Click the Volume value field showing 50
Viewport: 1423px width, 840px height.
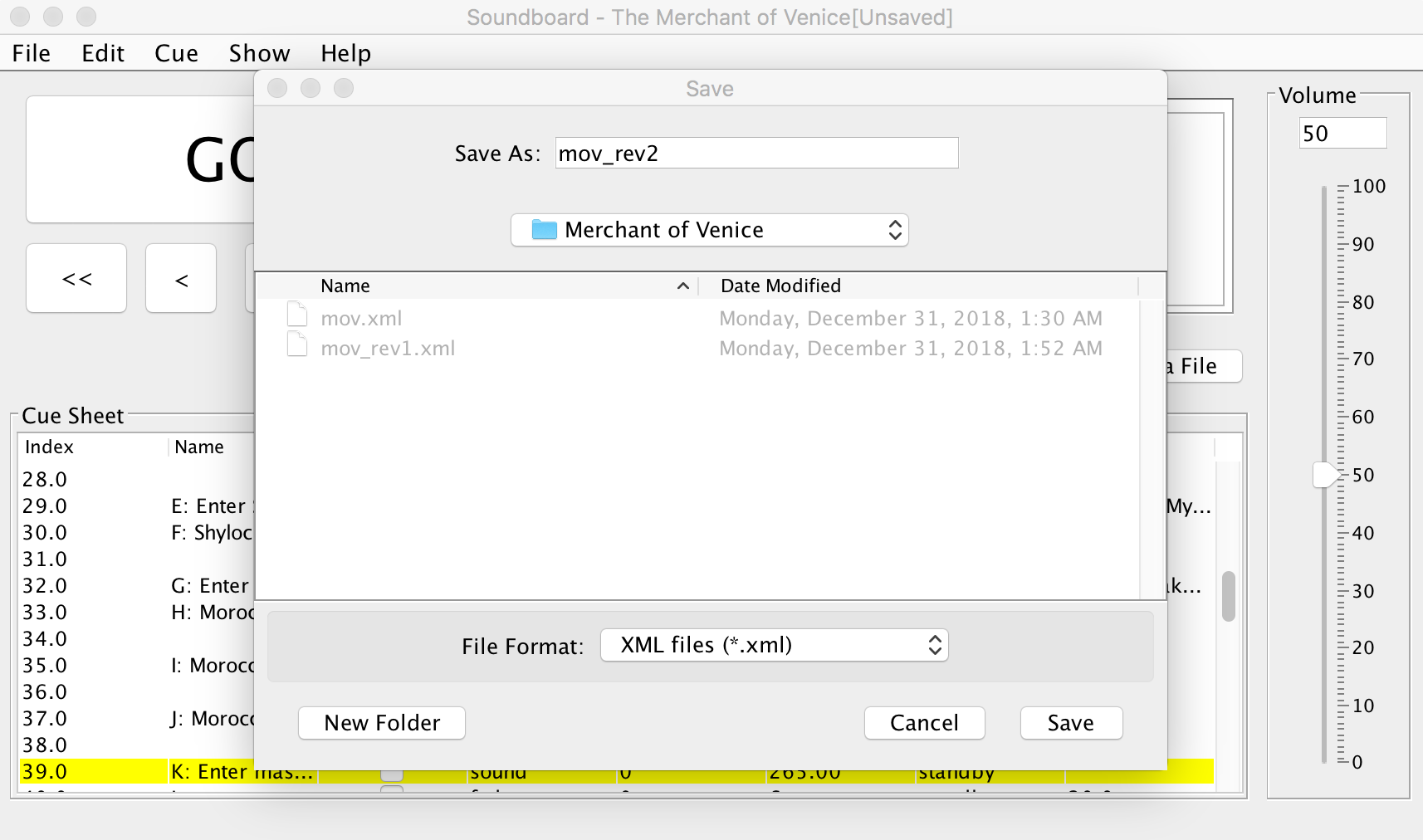pyautogui.click(x=1342, y=134)
